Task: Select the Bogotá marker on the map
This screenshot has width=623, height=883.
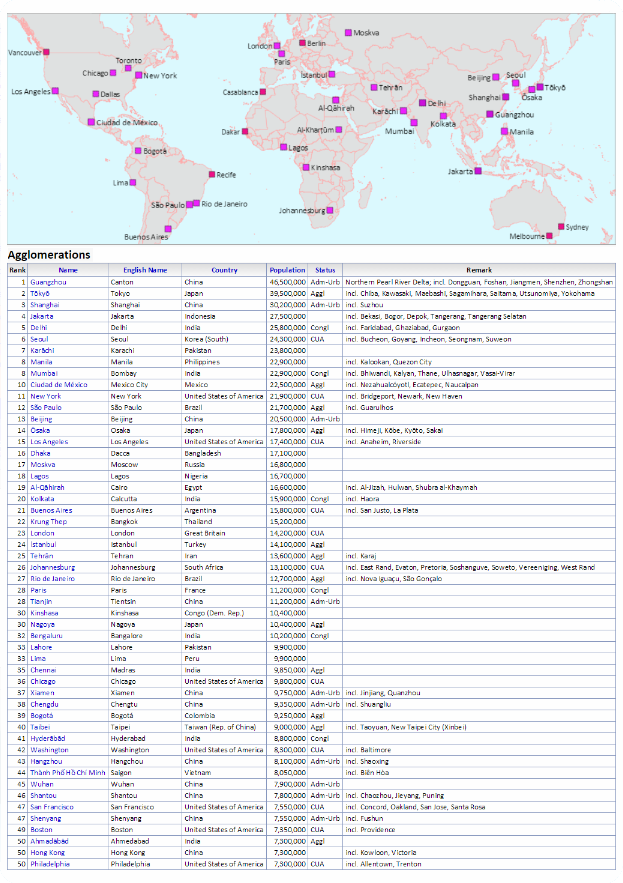Action: coord(138,150)
